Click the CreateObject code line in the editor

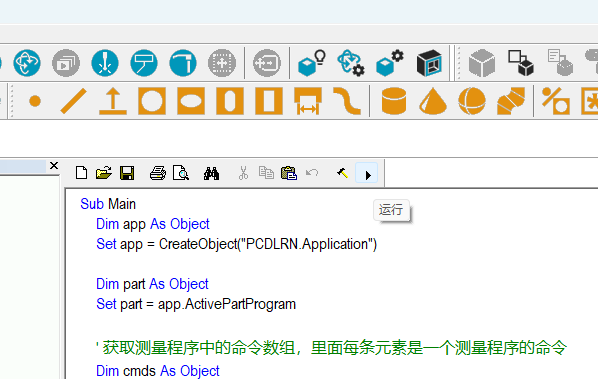click(x=236, y=244)
